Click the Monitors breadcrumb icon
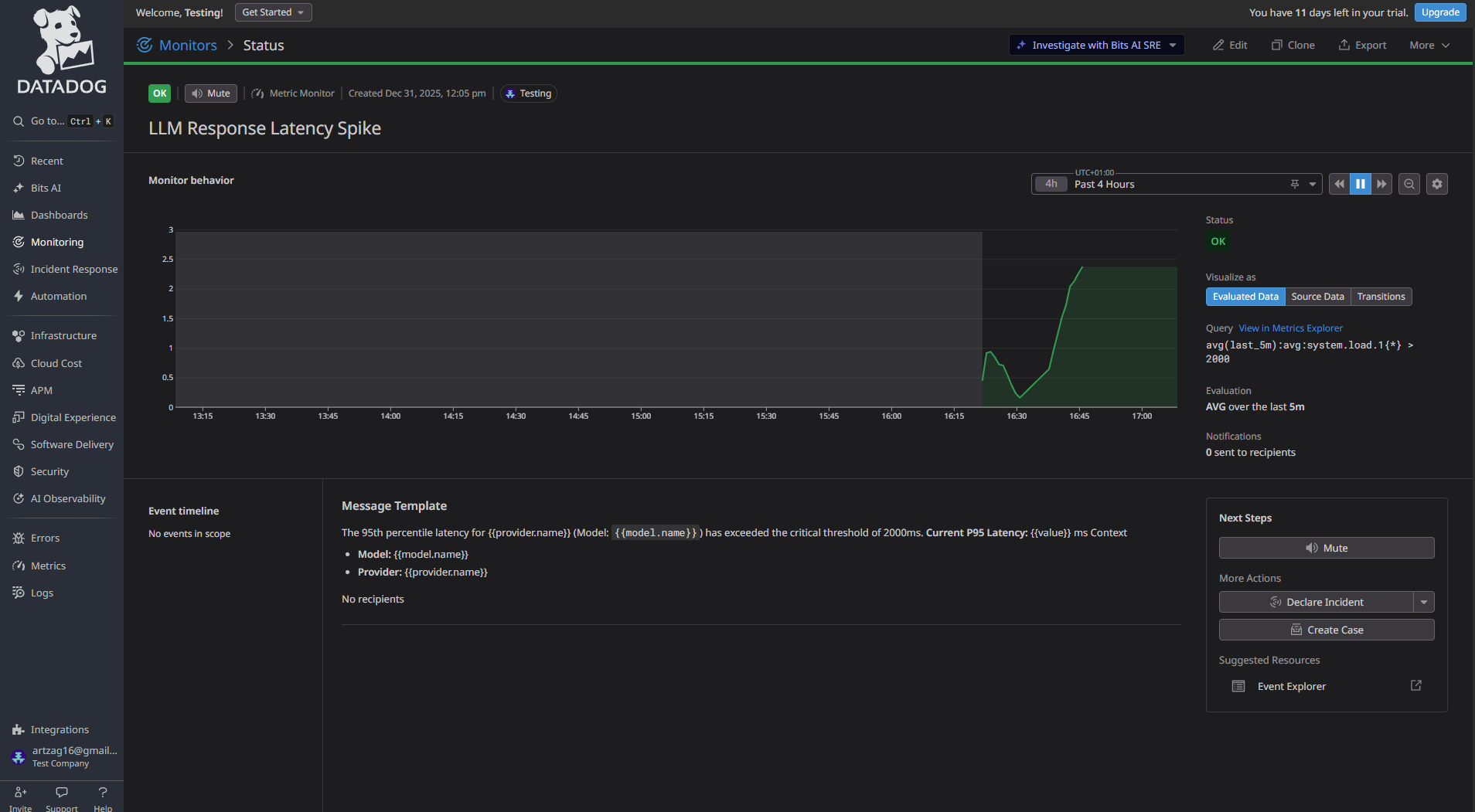The height and width of the screenshot is (812, 1475). coord(145,45)
